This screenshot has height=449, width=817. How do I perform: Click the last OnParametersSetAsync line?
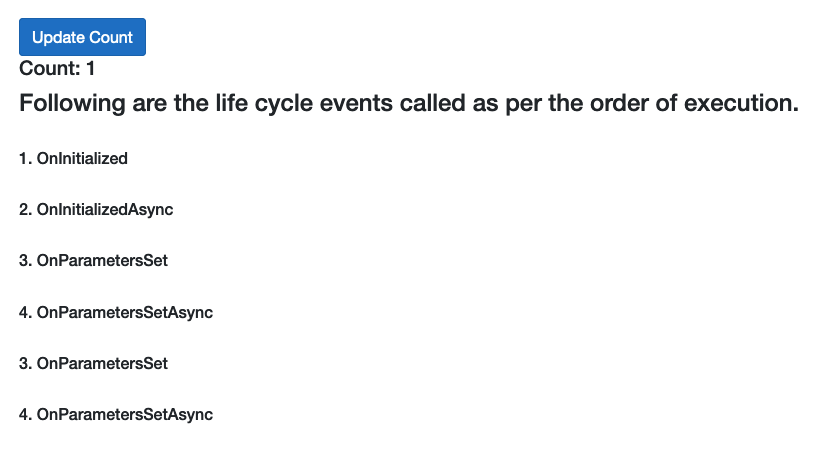(116, 414)
